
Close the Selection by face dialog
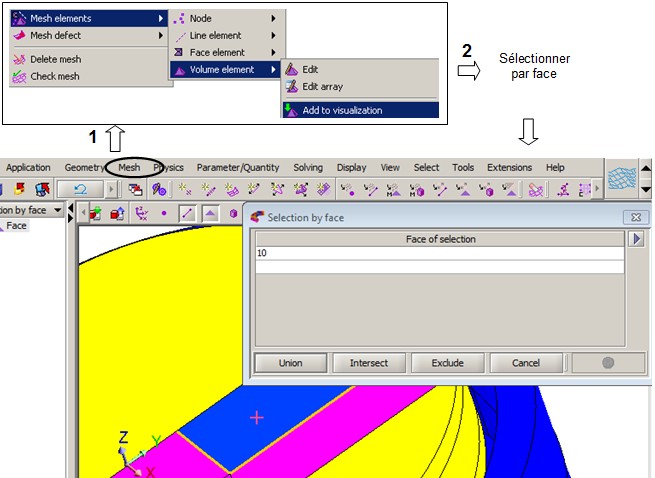(x=635, y=217)
